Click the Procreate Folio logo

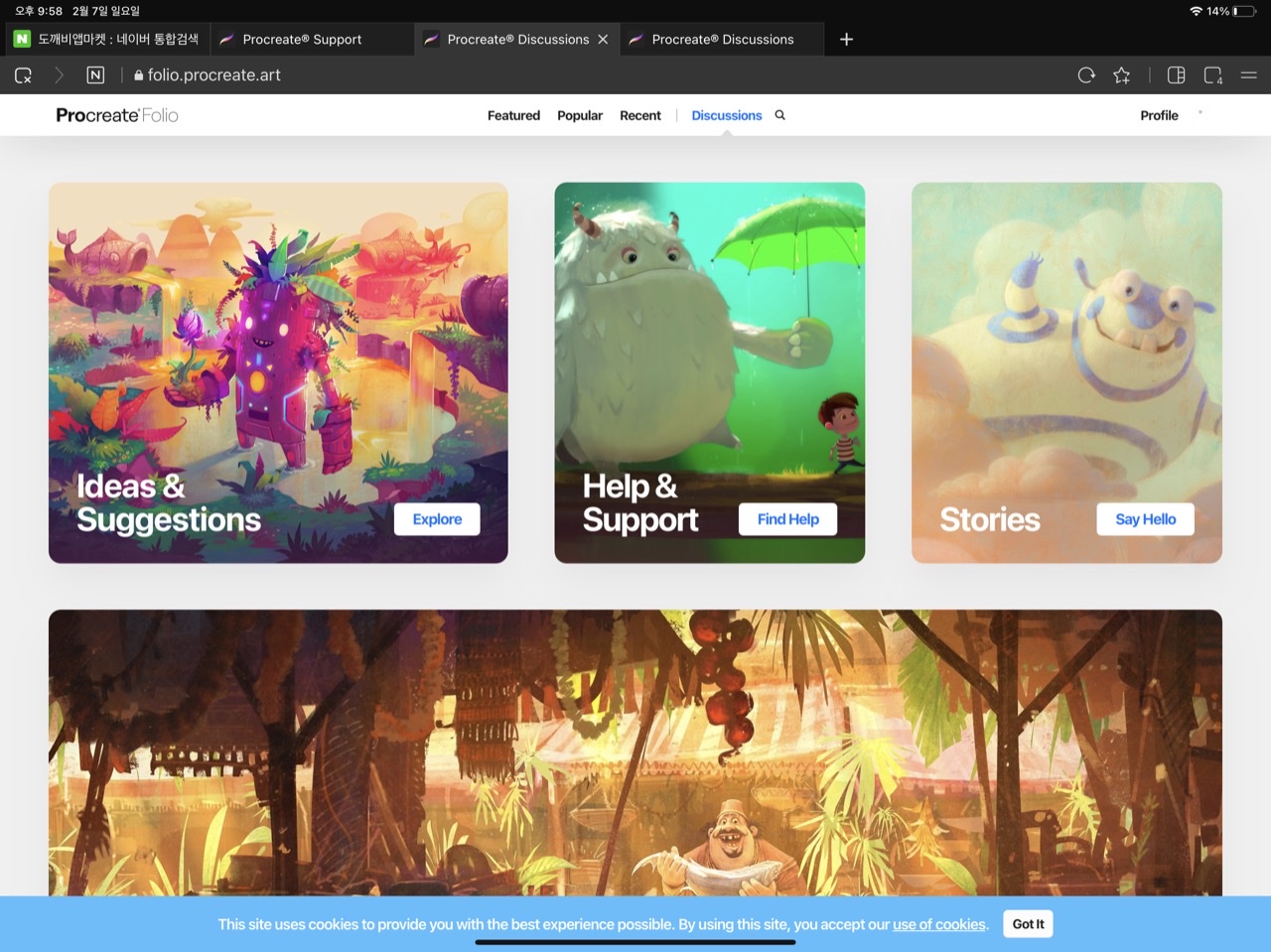(x=117, y=115)
